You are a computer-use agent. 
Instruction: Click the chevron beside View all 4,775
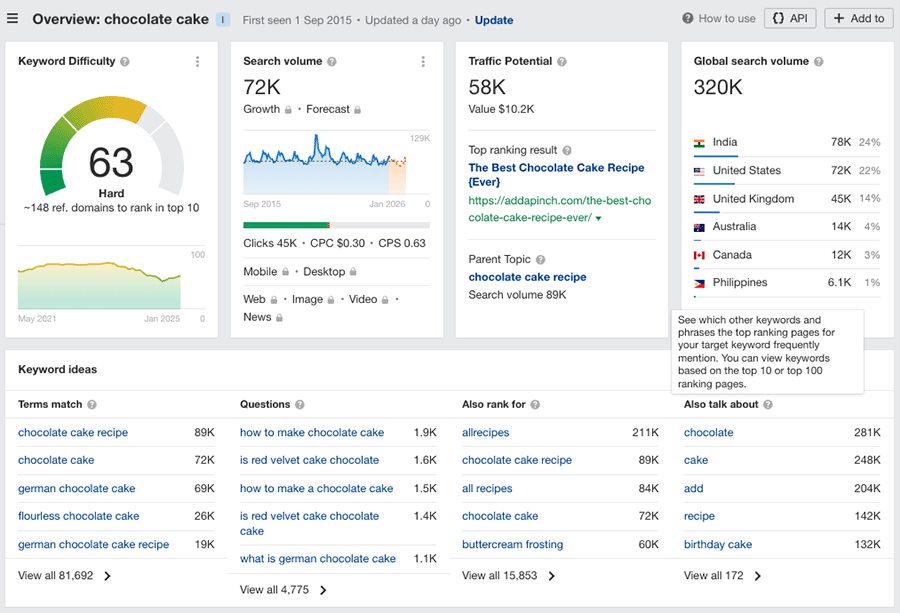323,590
